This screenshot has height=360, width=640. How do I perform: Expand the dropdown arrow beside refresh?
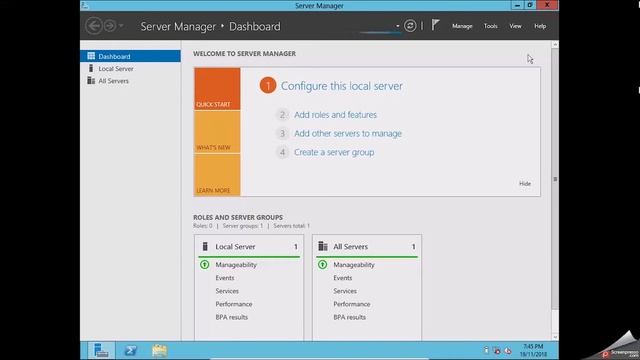click(398, 26)
